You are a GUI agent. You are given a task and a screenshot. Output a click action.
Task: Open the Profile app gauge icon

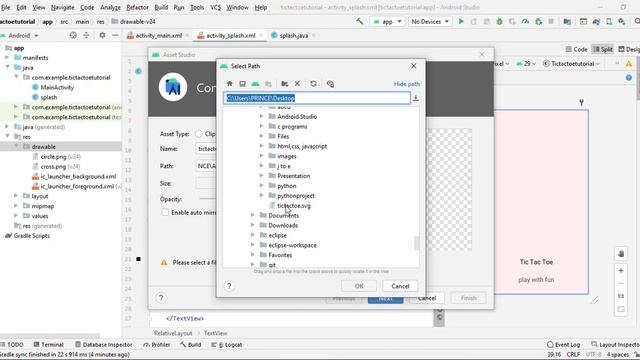click(x=525, y=21)
